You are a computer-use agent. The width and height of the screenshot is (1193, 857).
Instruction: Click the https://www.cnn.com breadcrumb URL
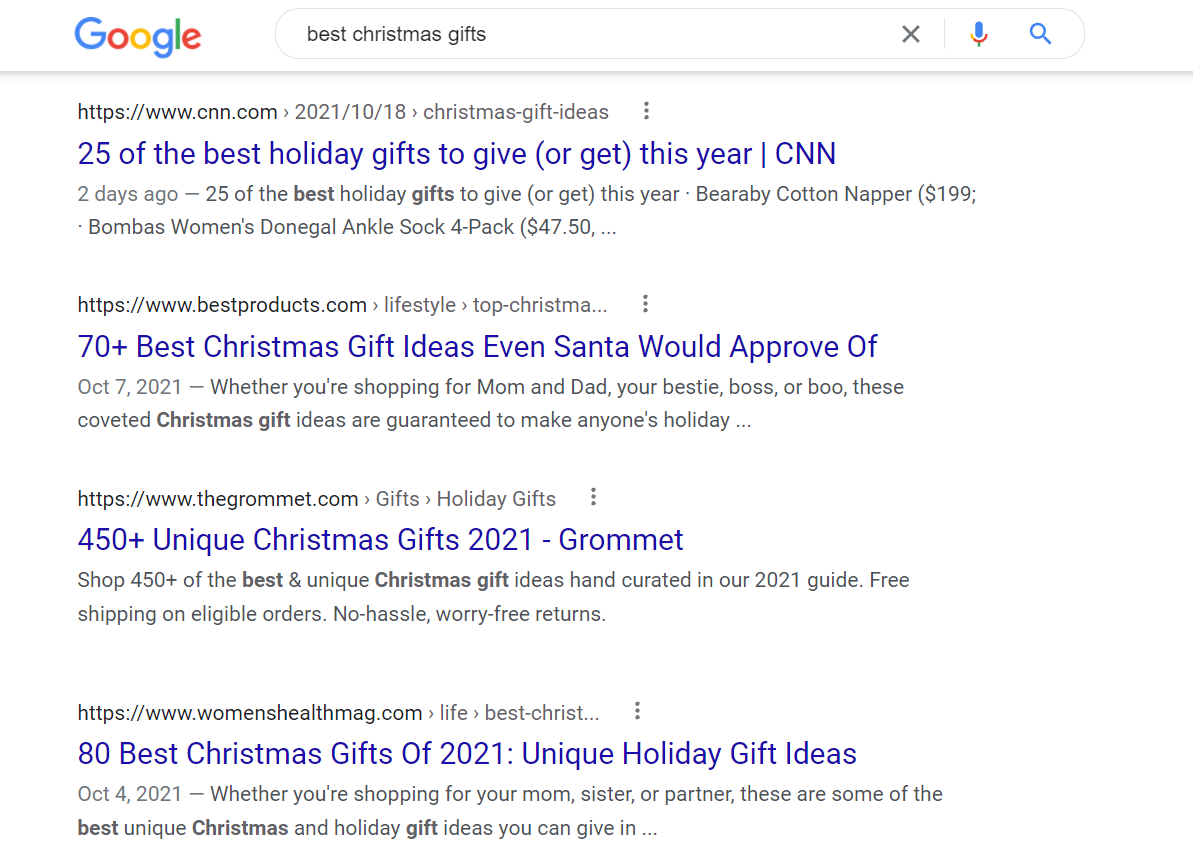coord(177,111)
